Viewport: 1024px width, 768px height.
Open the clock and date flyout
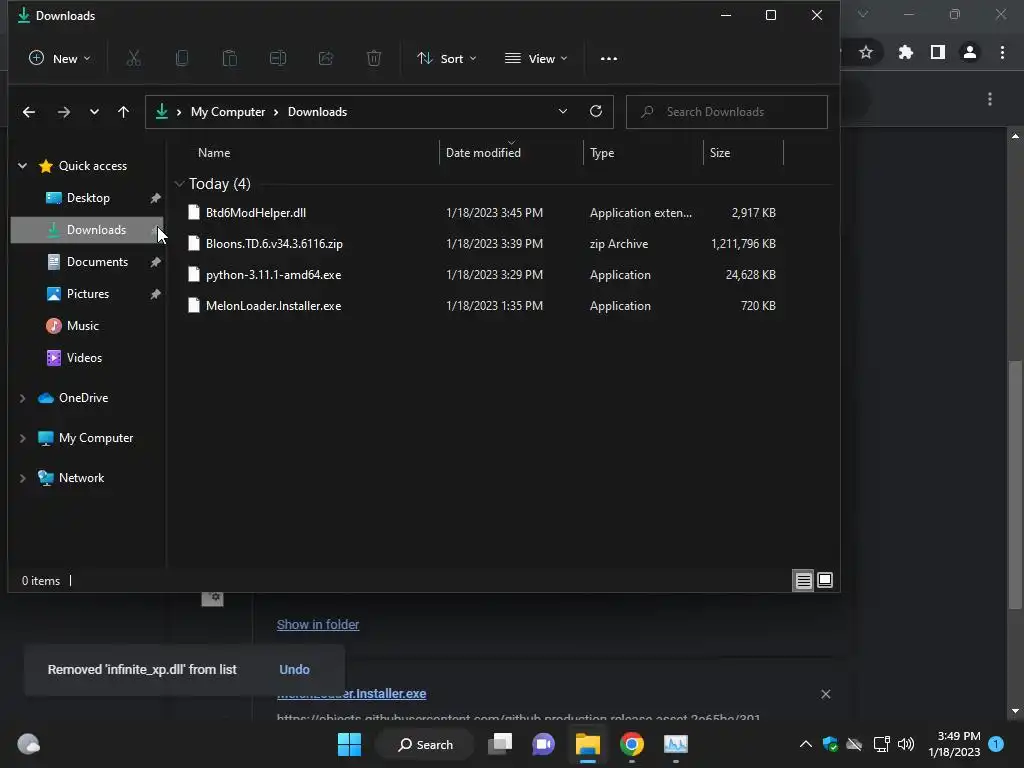[954, 744]
